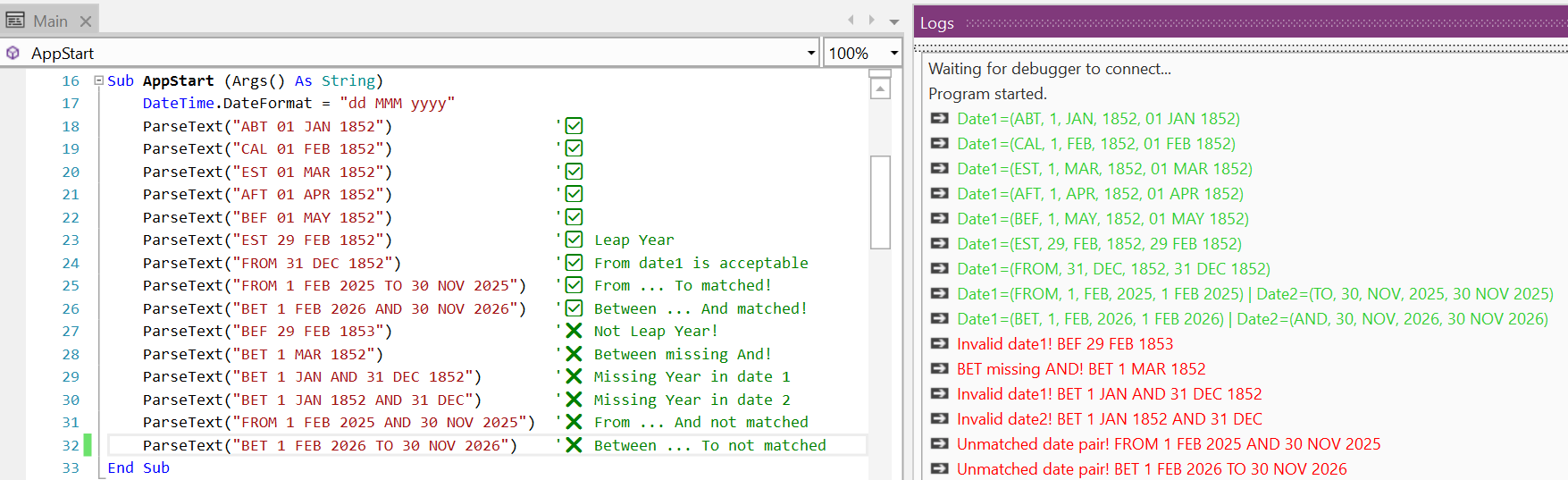
Task: Click the Logs panel title
Action: coord(937,23)
